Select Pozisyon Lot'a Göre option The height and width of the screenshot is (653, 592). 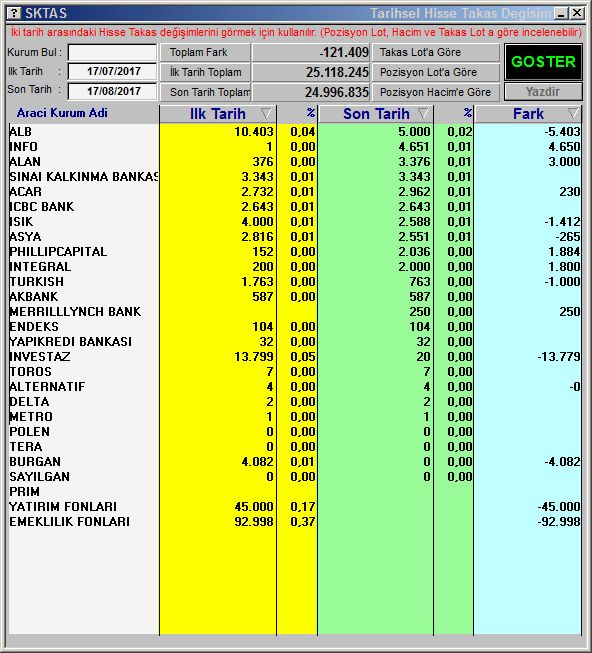[435, 72]
